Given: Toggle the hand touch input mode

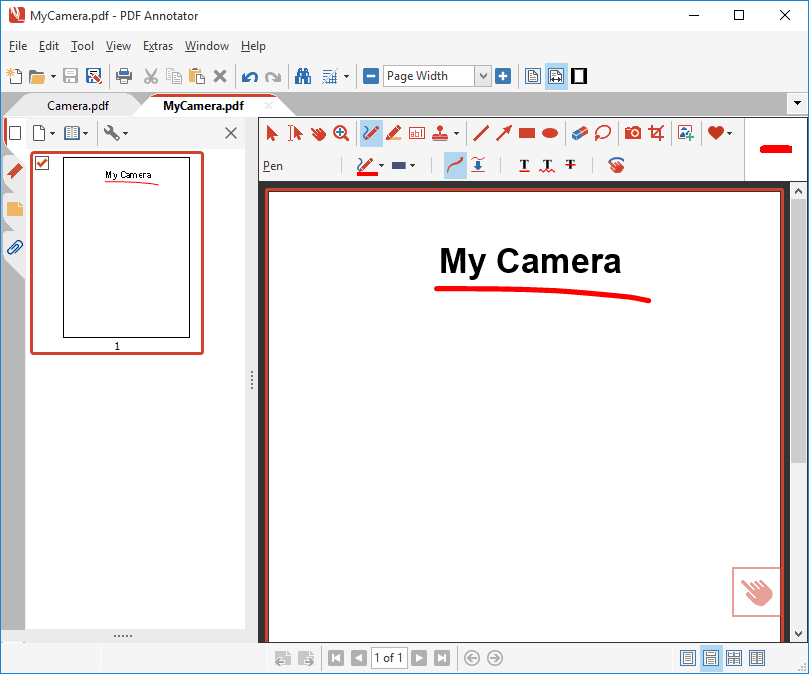Looking at the screenshot, I should click(616, 165).
